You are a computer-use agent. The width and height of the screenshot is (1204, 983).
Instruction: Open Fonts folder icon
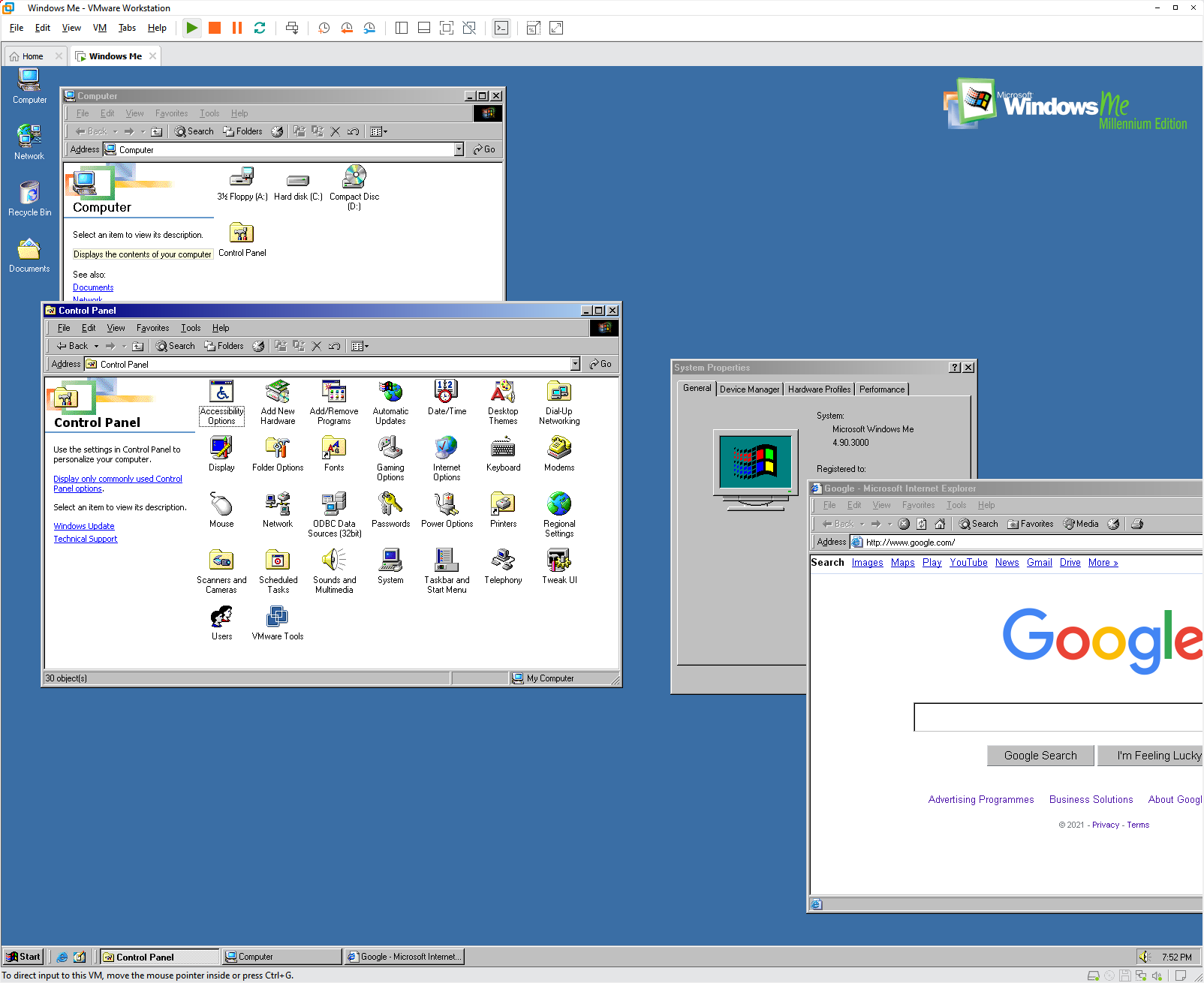pyautogui.click(x=334, y=454)
